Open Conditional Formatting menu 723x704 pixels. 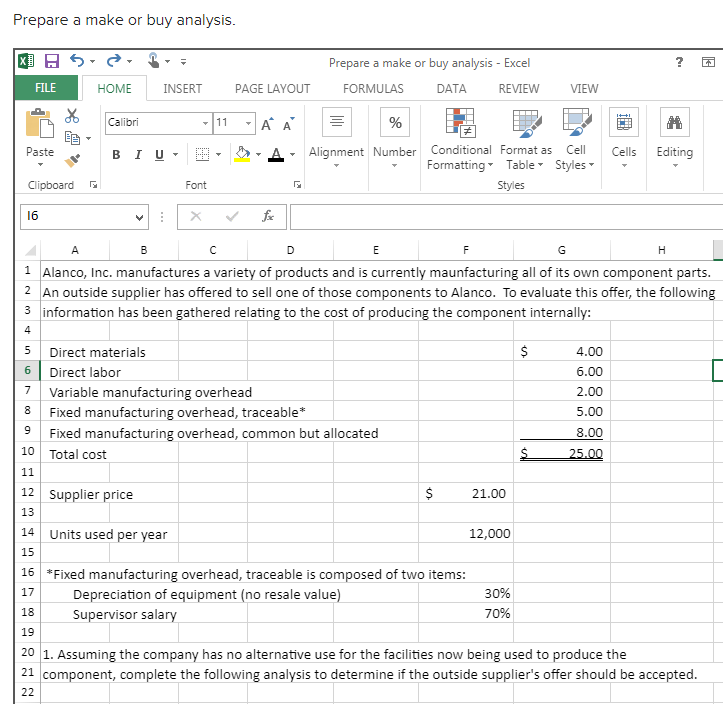click(x=460, y=139)
